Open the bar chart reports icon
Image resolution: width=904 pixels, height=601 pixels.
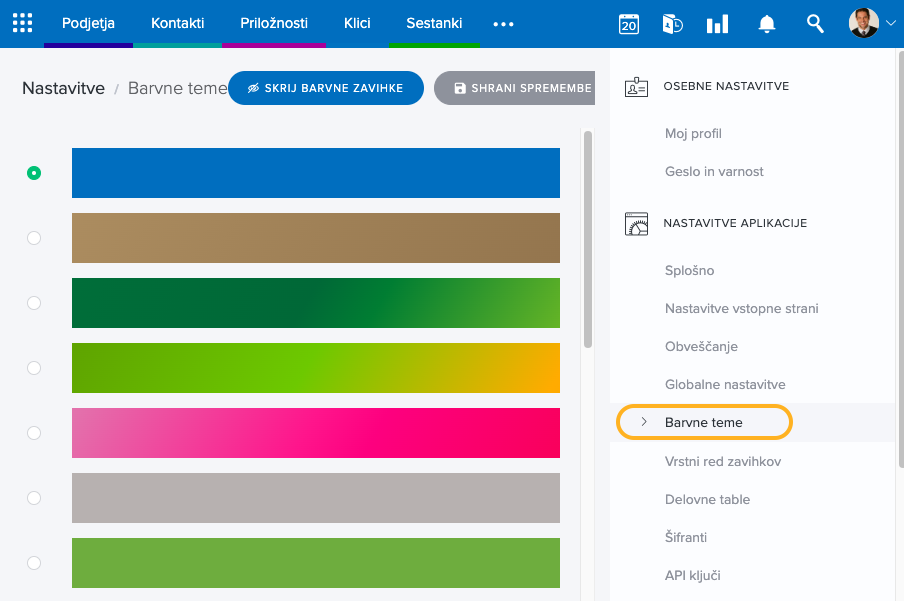tap(717, 24)
